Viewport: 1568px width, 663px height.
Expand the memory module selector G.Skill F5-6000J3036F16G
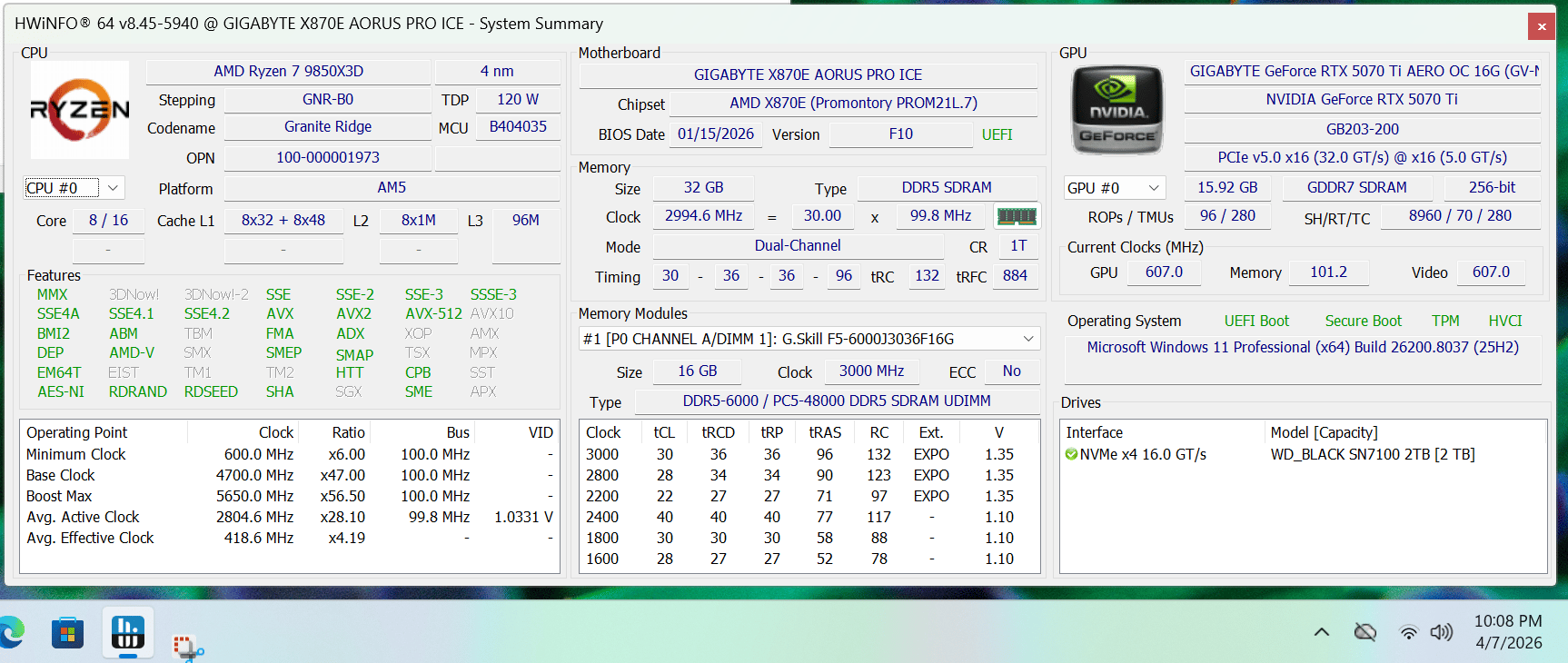click(809, 339)
